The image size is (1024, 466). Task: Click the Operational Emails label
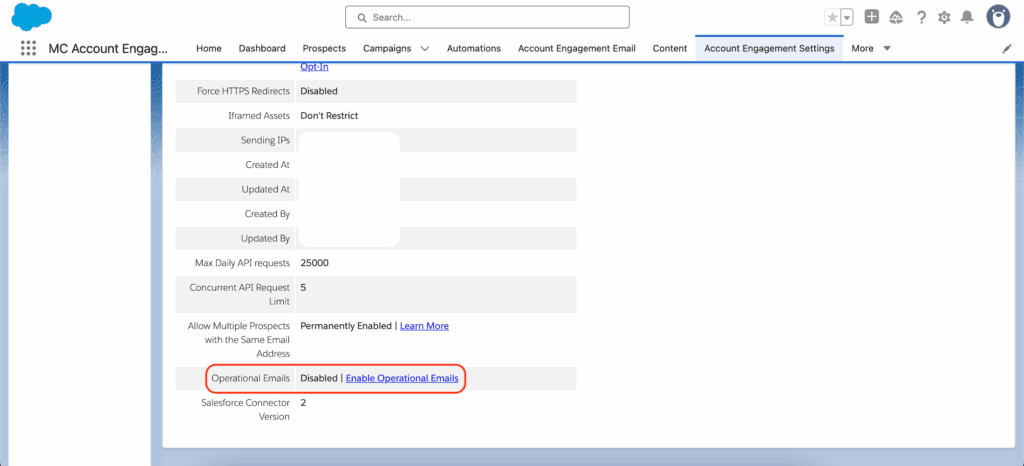pyautogui.click(x=251, y=378)
